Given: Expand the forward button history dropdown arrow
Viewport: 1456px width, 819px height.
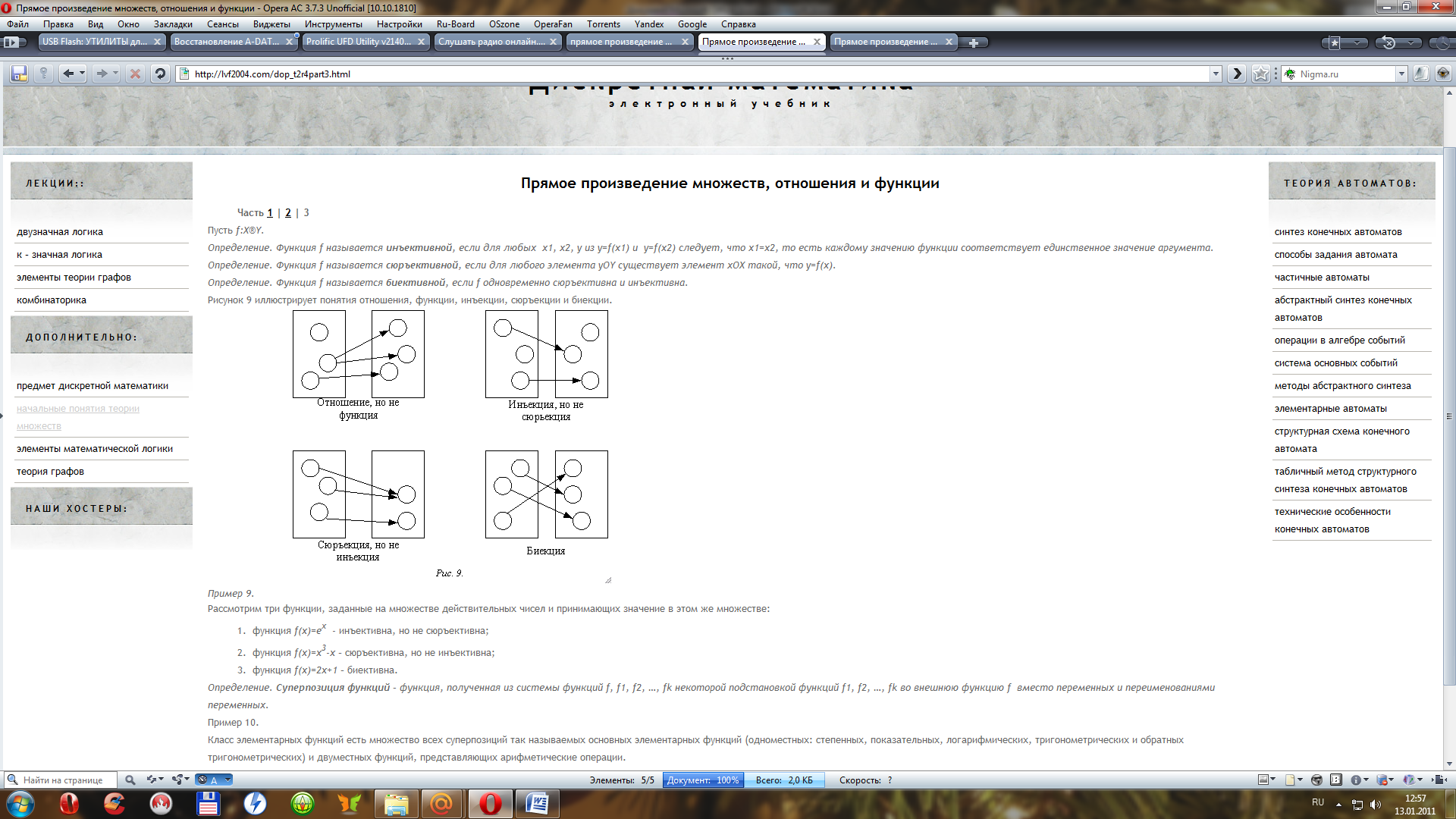Looking at the screenshot, I should pos(115,74).
